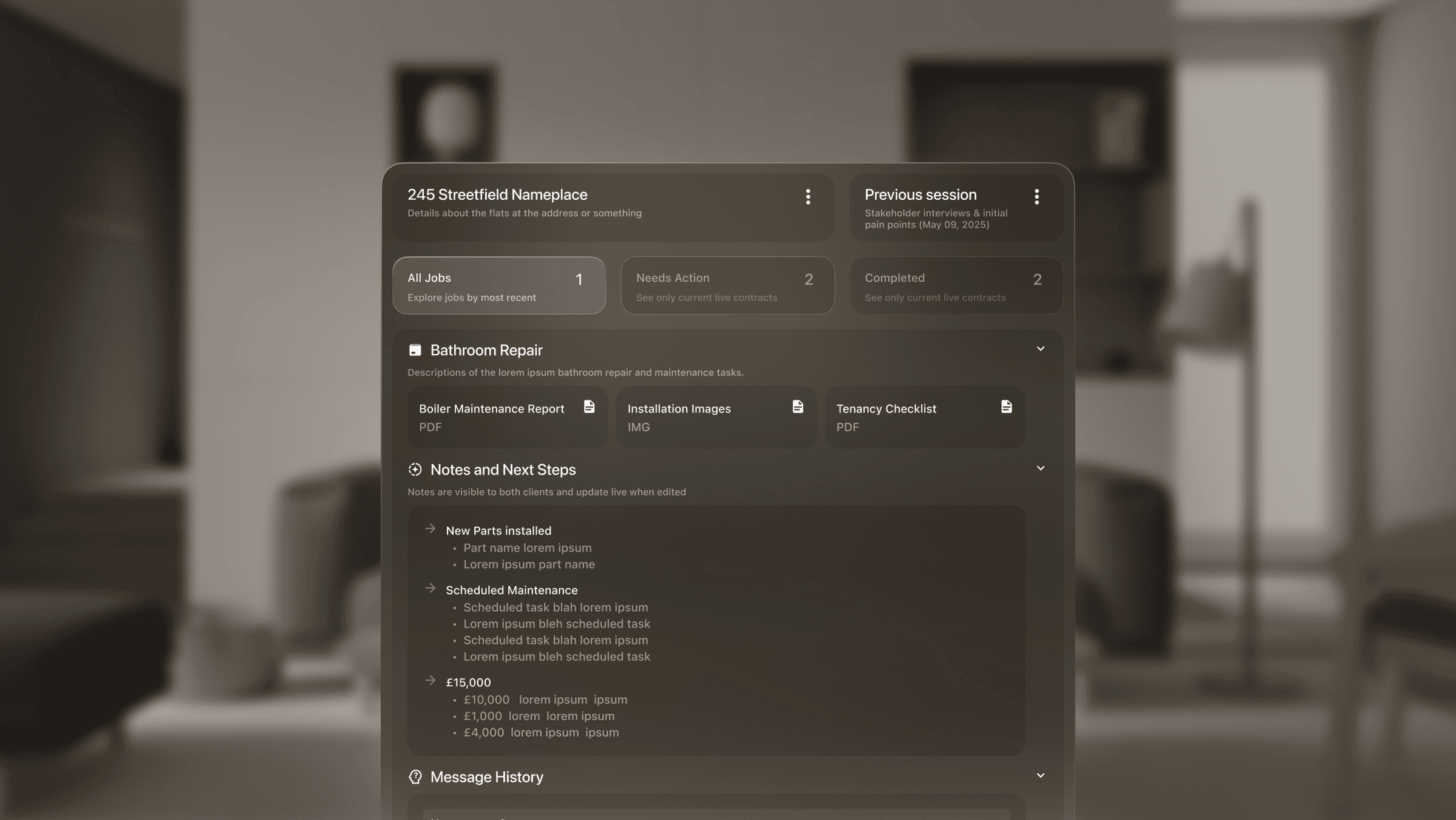The image size is (1456, 820).
Task: Click the Scheduled Maintenance arrow bullet
Action: 430,589
